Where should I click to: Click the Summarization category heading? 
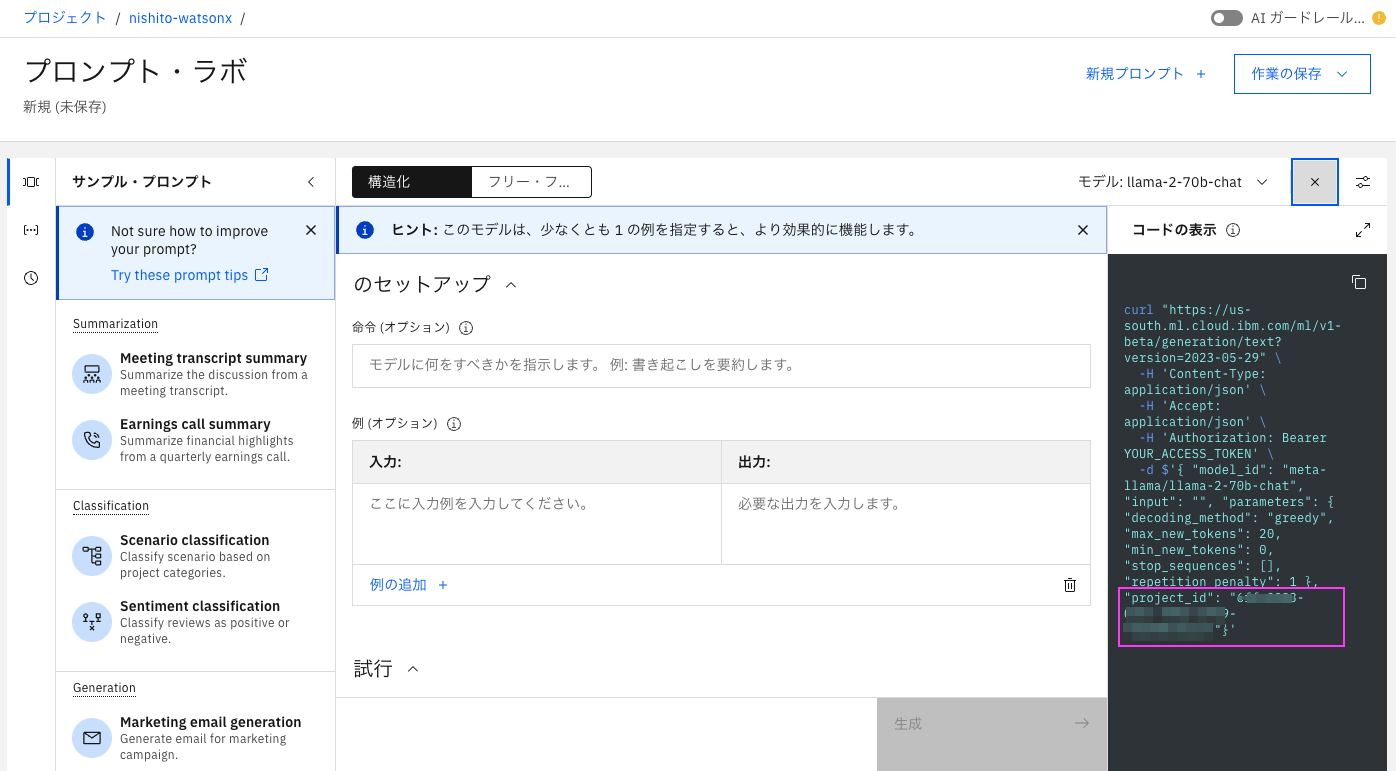click(115, 324)
